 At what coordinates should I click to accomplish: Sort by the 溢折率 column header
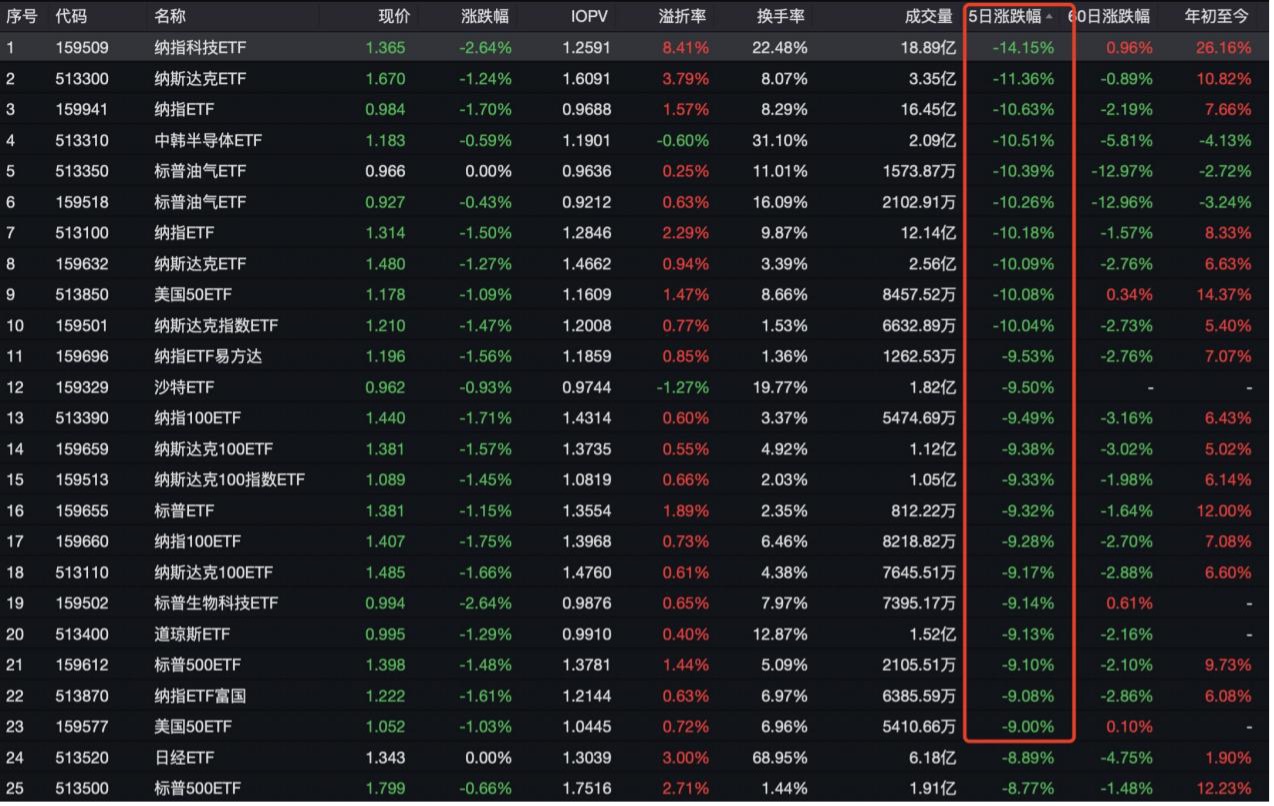684,17
